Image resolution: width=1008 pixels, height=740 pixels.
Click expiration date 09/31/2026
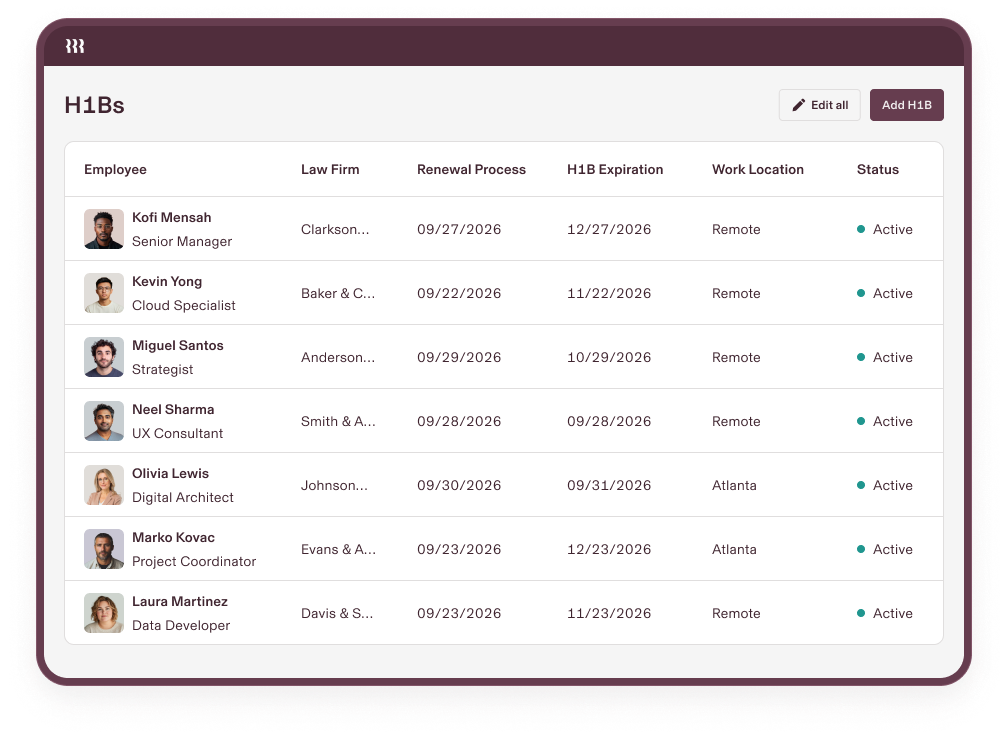609,485
